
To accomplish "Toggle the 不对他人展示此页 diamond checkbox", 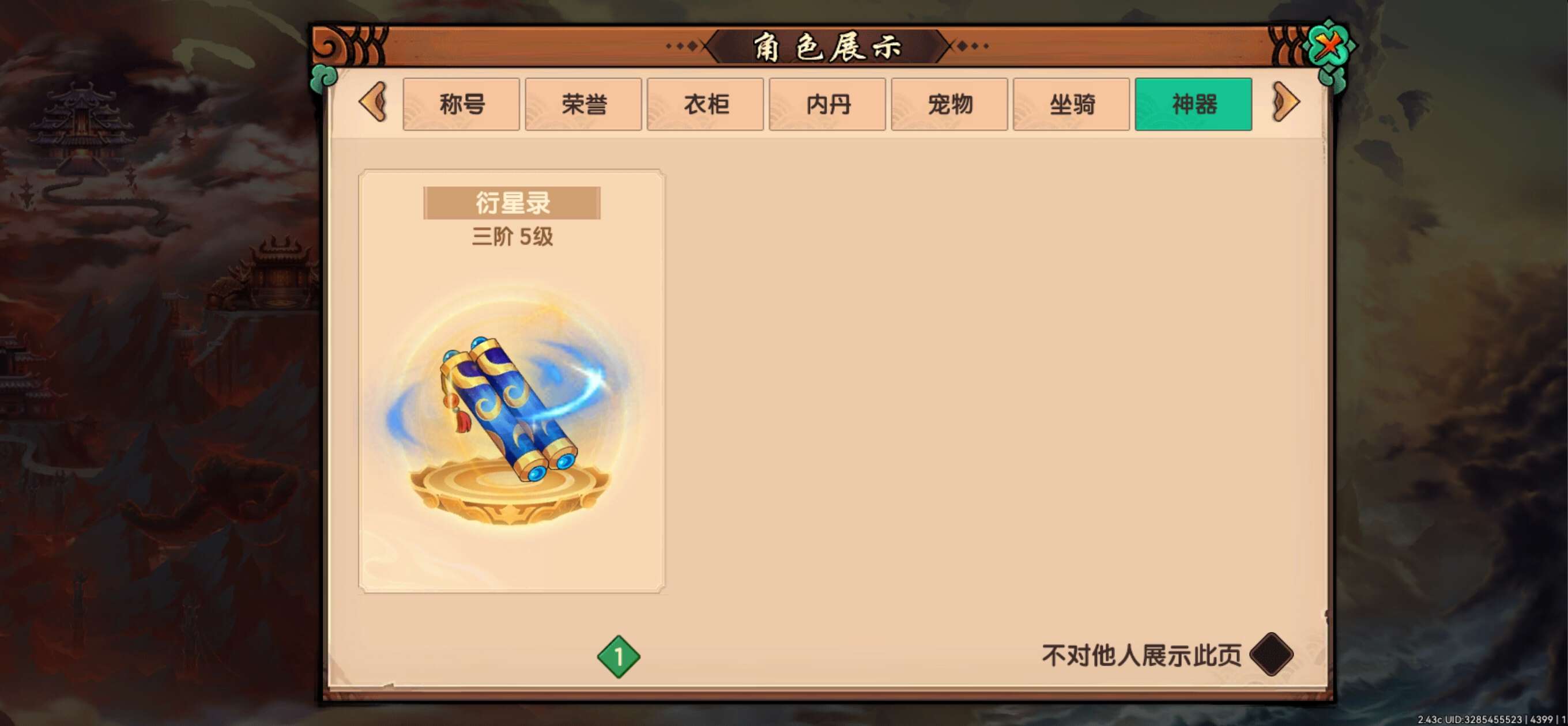I will tap(1272, 655).
